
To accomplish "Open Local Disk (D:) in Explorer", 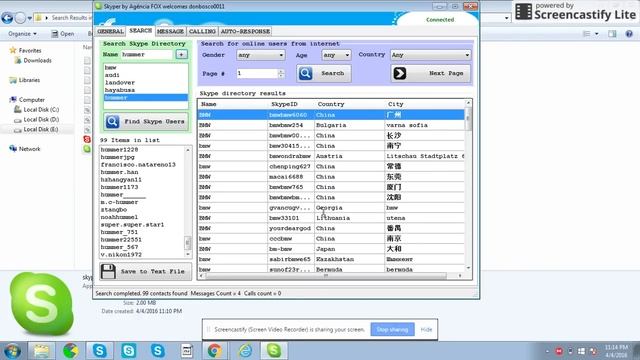I will coord(37,120).
